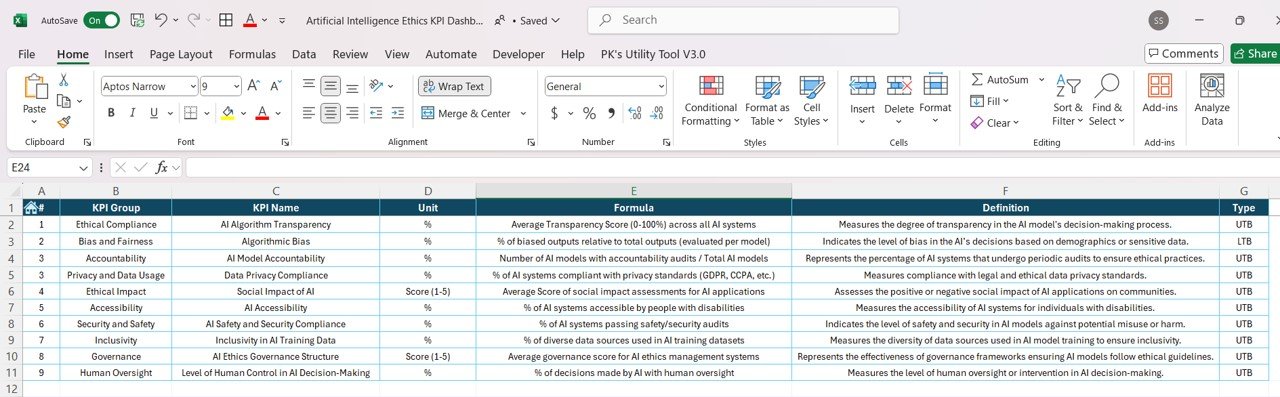Click the formula bar input area
Viewport: 1280px width, 397px height.
732,168
